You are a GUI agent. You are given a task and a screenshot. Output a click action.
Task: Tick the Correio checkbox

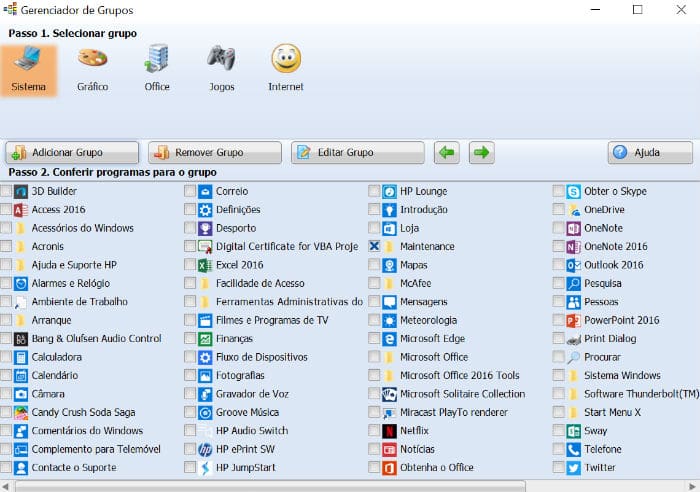(x=190, y=191)
